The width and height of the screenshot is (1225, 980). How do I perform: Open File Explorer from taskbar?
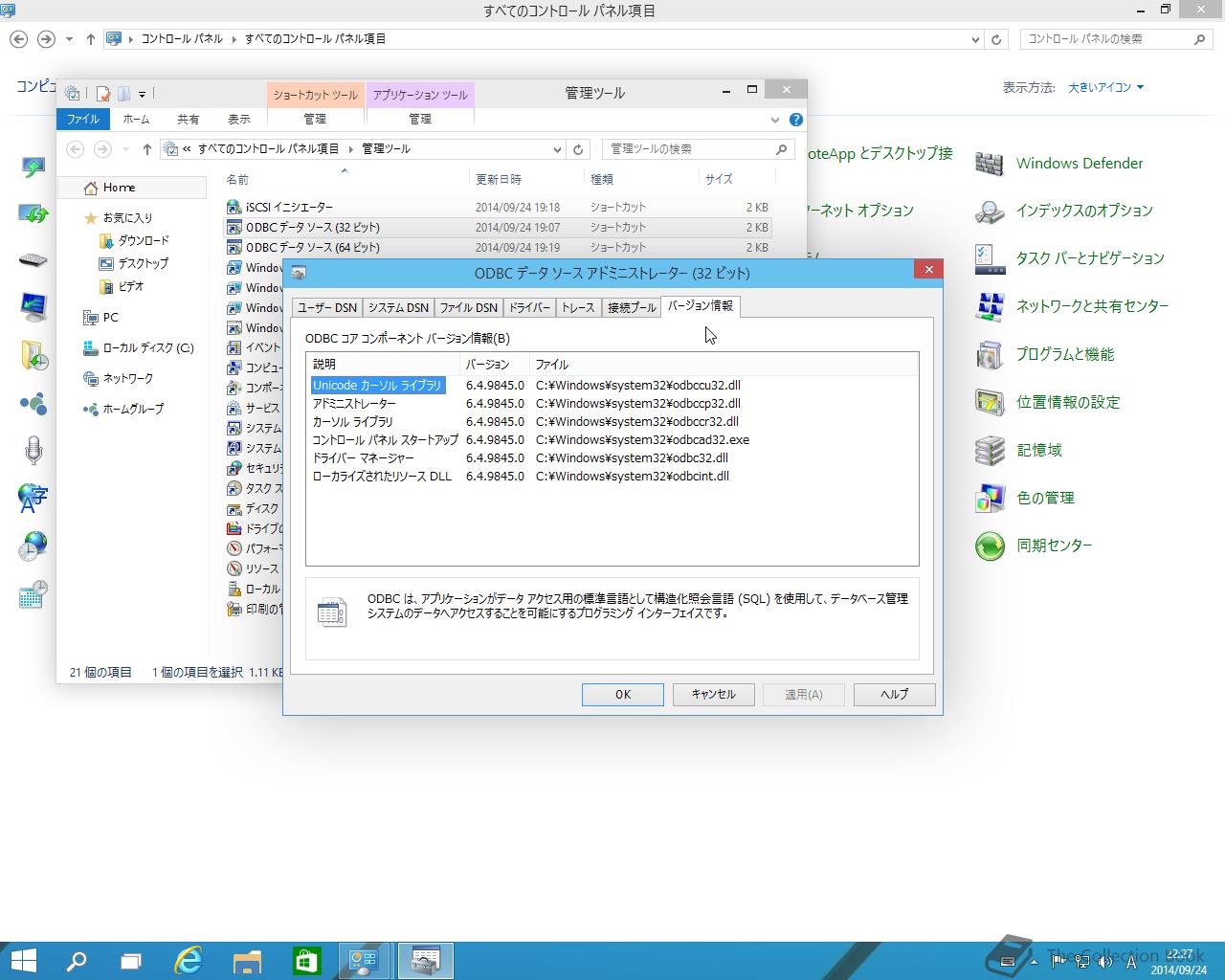(x=248, y=960)
